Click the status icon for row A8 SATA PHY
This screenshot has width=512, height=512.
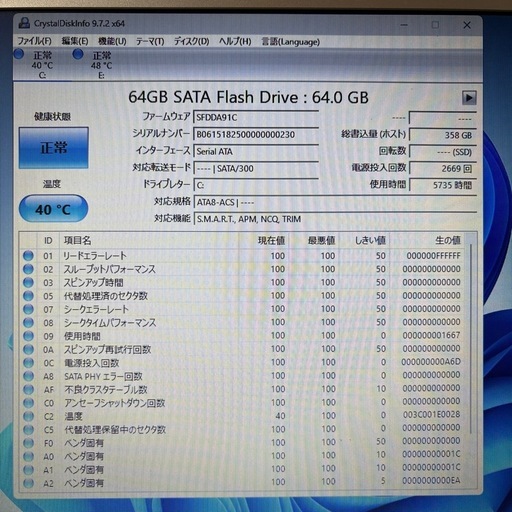point(28,376)
